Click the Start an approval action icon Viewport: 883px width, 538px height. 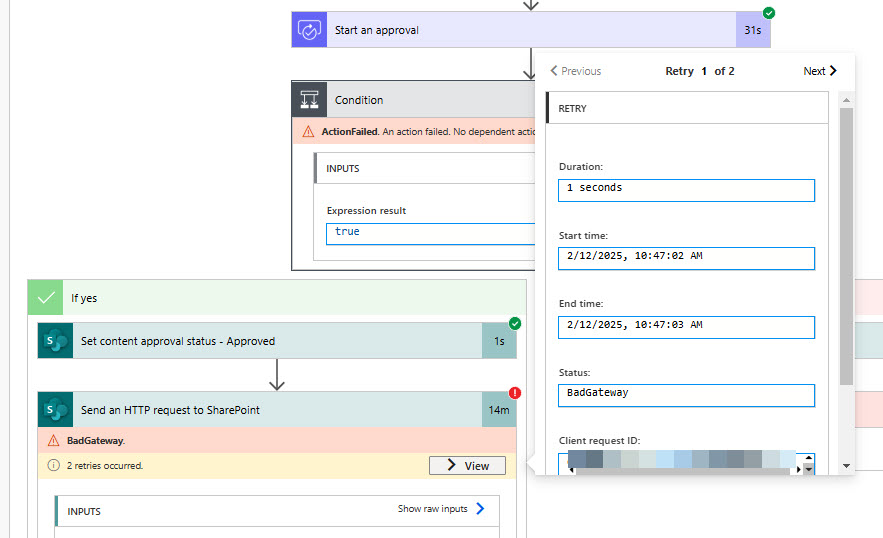[309, 30]
